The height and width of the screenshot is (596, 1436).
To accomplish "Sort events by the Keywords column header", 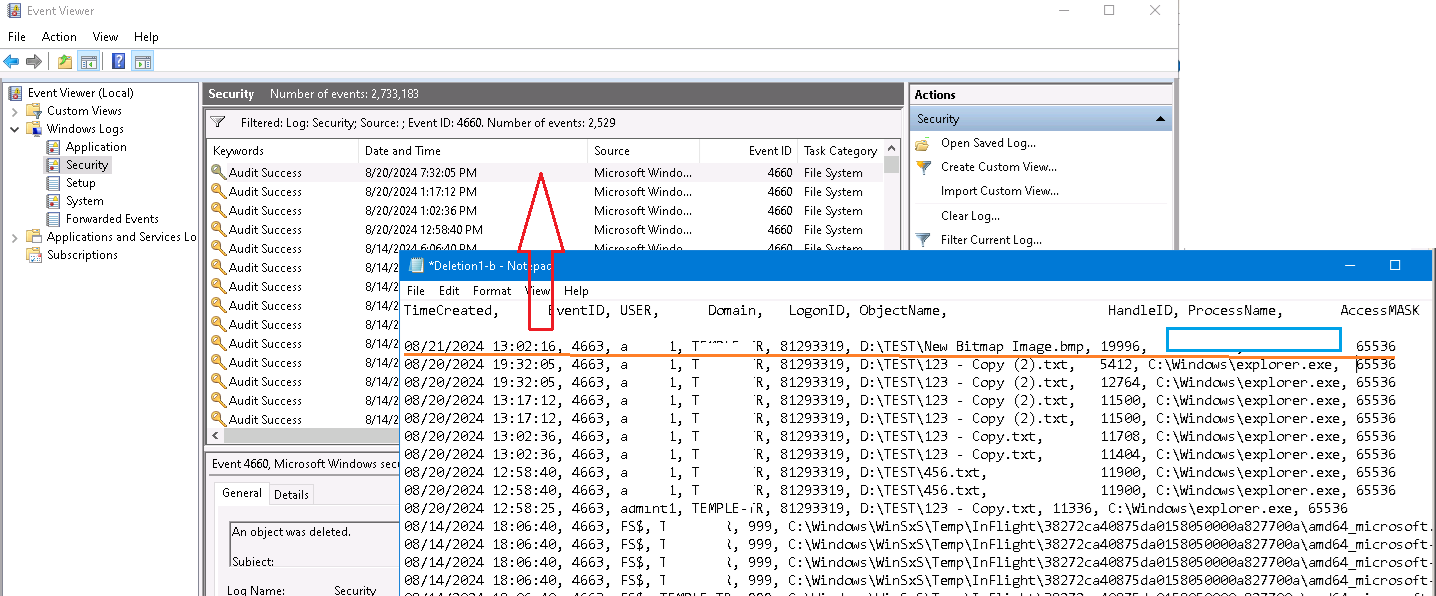I will click(x=283, y=151).
